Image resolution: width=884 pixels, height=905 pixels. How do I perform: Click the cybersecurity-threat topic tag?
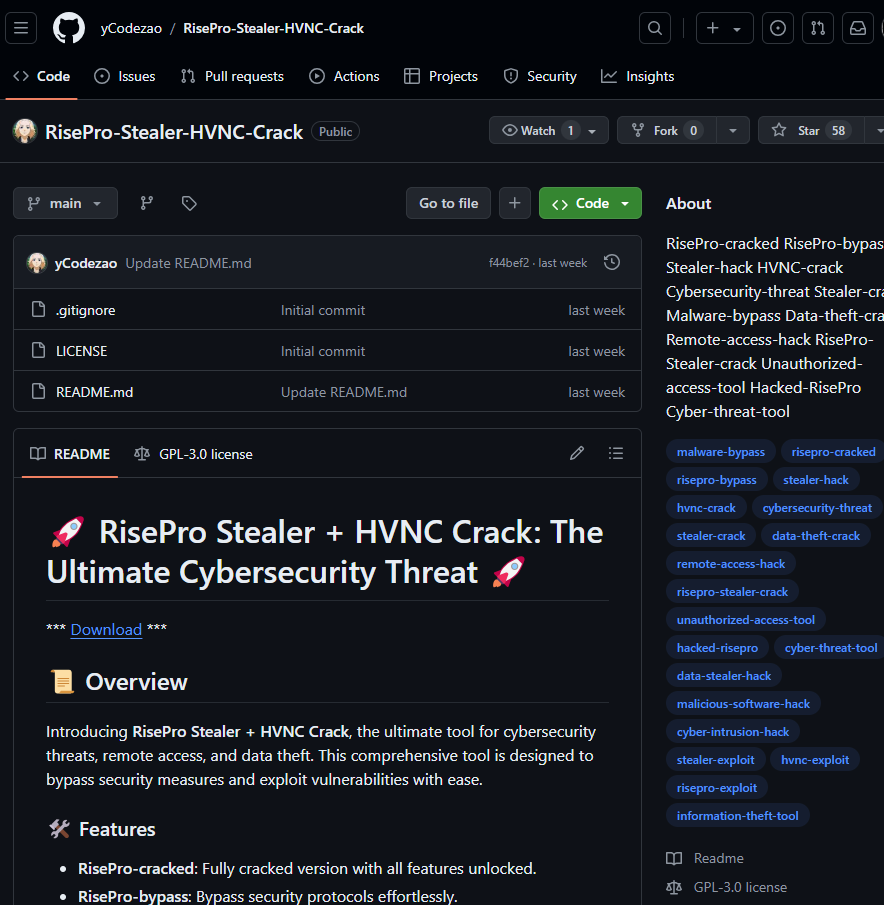pyautogui.click(x=816, y=508)
